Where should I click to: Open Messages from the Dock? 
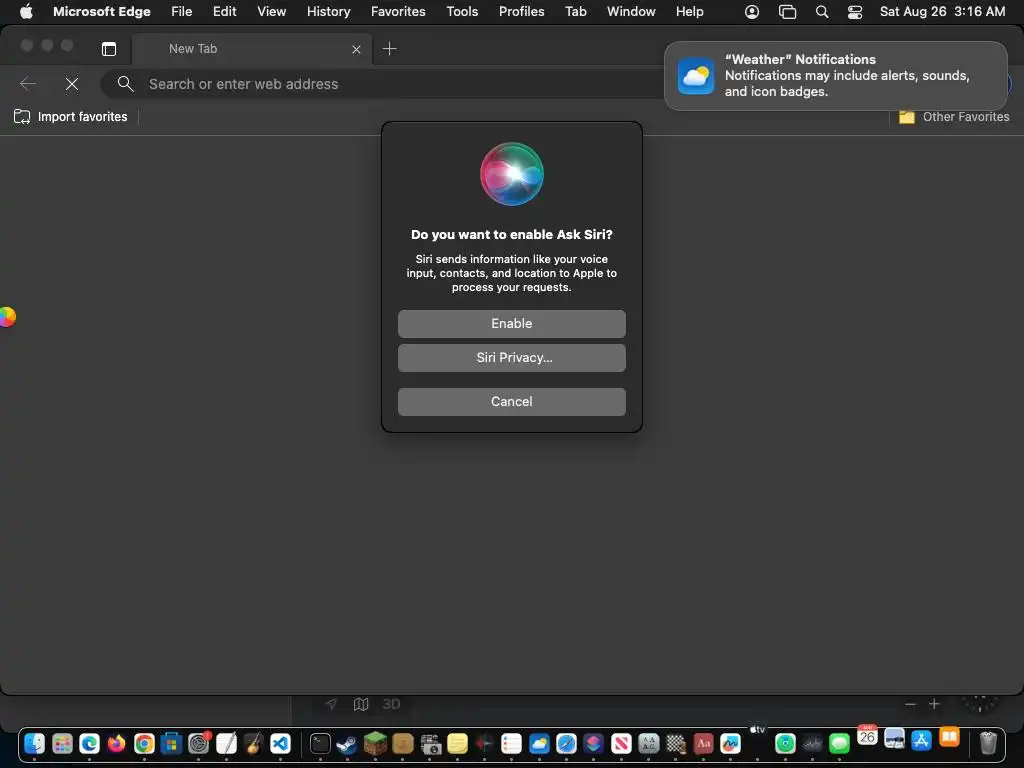click(x=840, y=743)
